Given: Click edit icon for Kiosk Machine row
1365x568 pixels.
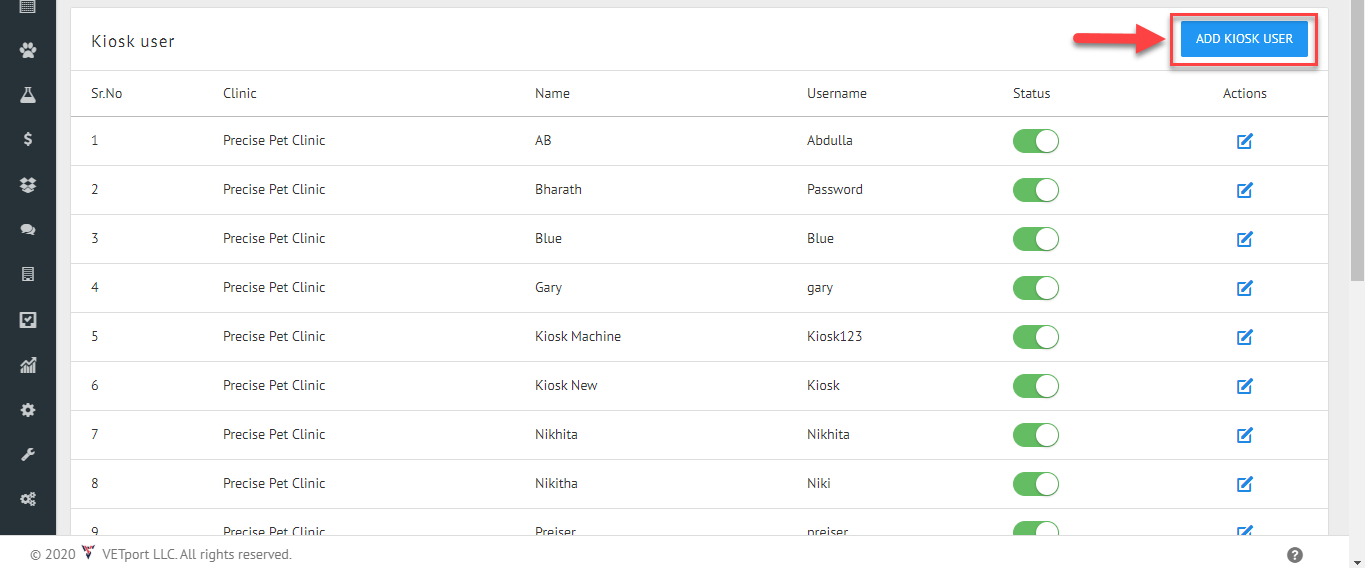Looking at the screenshot, I should [1245, 337].
